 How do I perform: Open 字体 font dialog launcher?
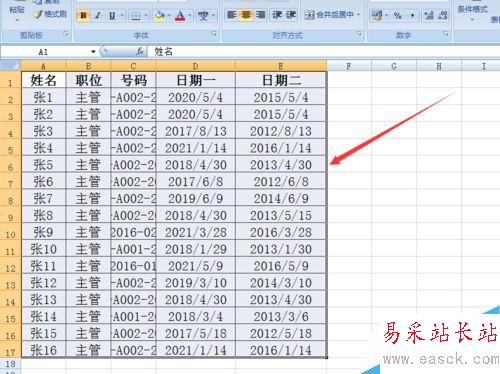pos(214,34)
